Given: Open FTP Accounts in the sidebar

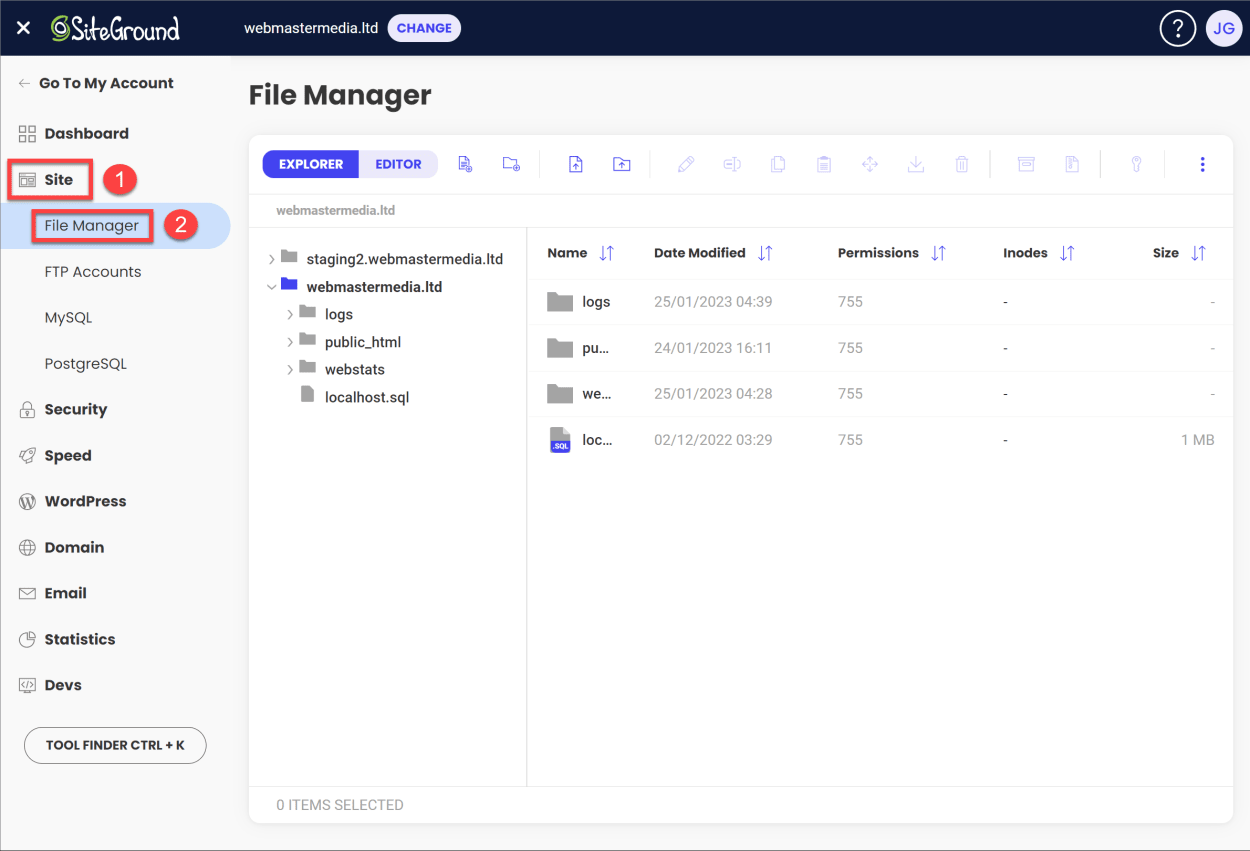Looking at the screenshot, I should 93,272.
